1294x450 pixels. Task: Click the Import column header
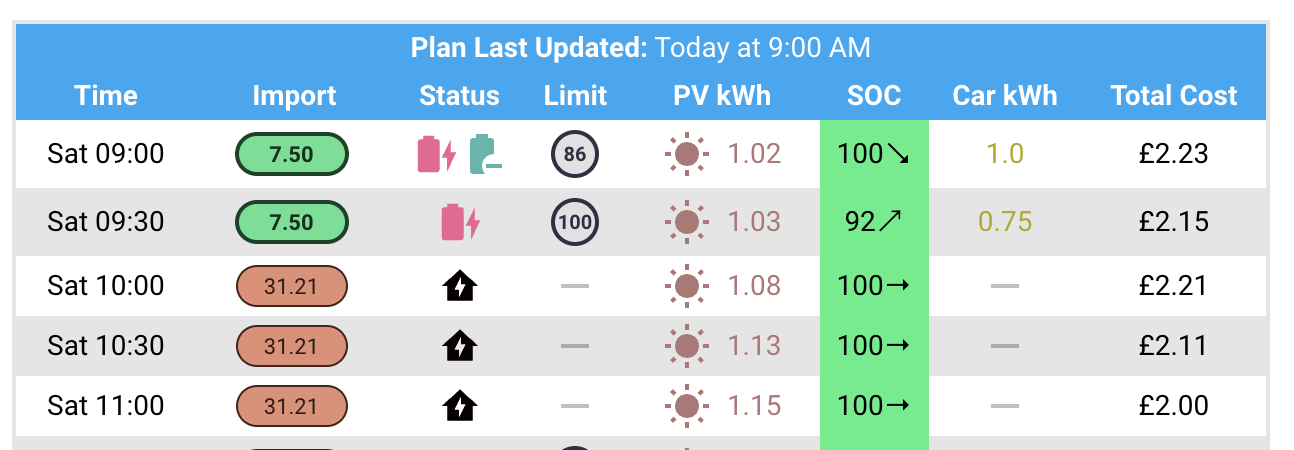click(294, 96)
